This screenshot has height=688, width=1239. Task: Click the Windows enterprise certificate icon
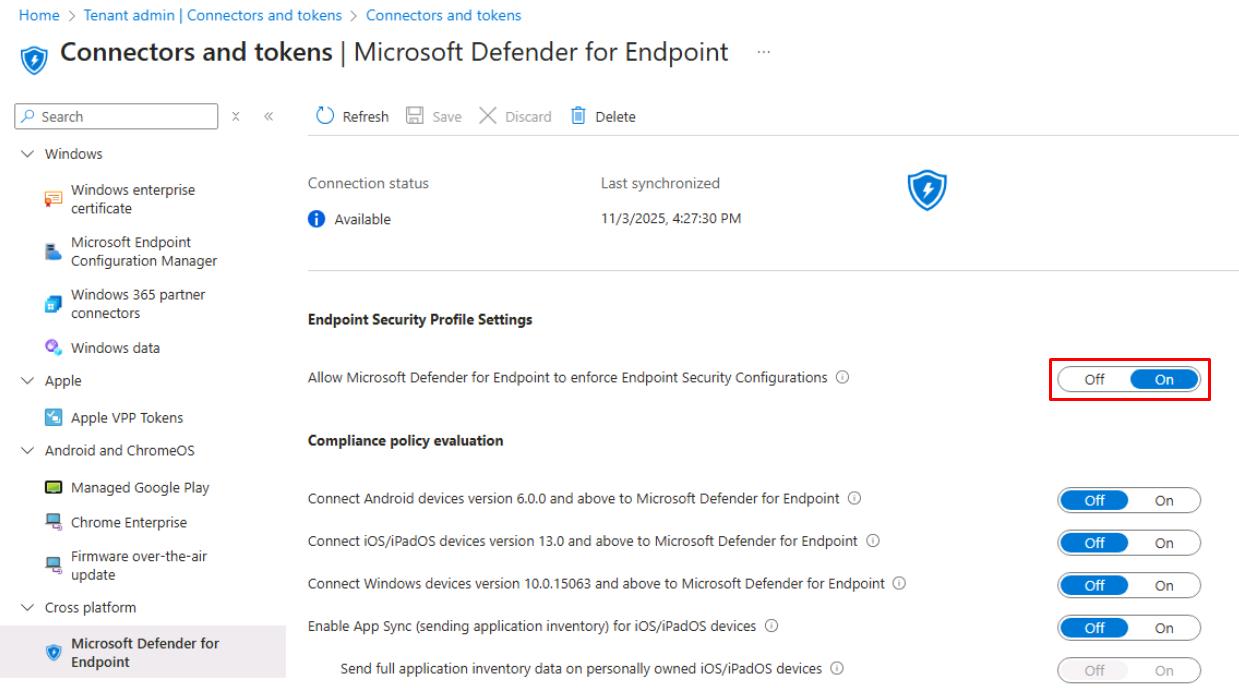54,199
